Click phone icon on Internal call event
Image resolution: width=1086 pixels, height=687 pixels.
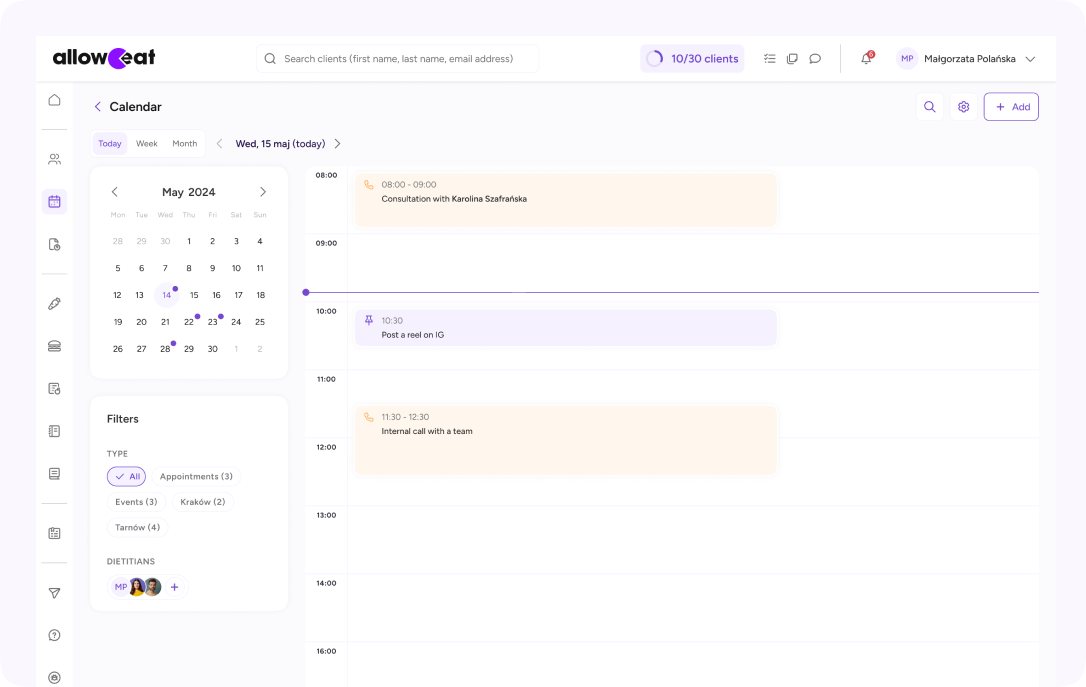point(368,417)
